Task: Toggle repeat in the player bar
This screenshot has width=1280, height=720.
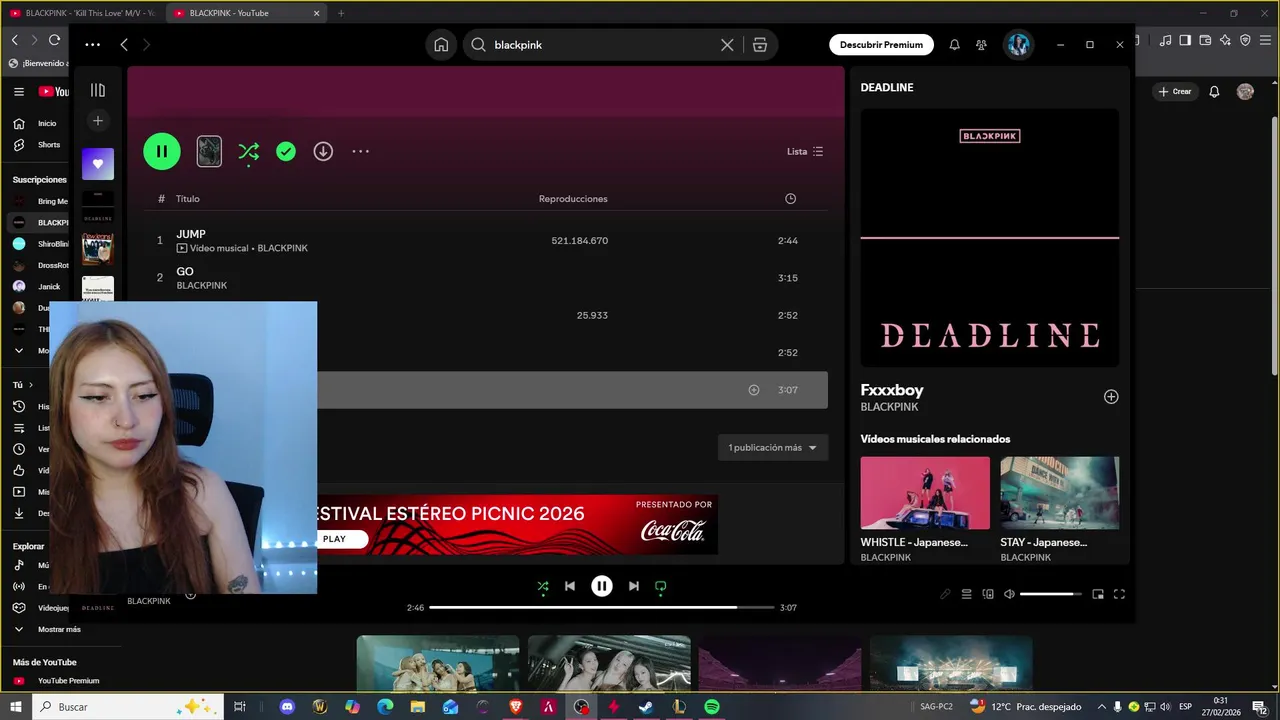Action: pyautogui.click(x=660, y=586)
